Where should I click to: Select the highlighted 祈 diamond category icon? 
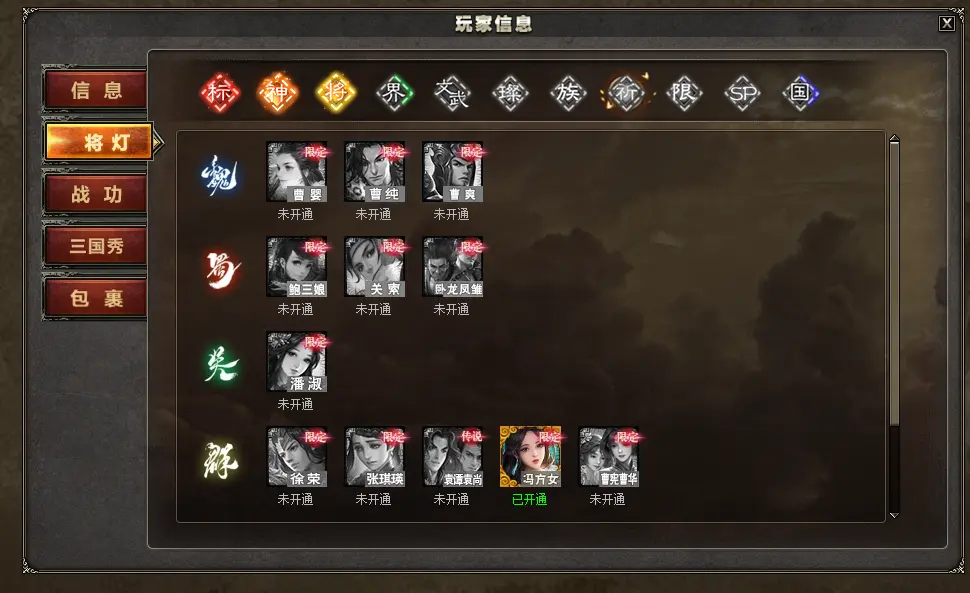point(626,93)
